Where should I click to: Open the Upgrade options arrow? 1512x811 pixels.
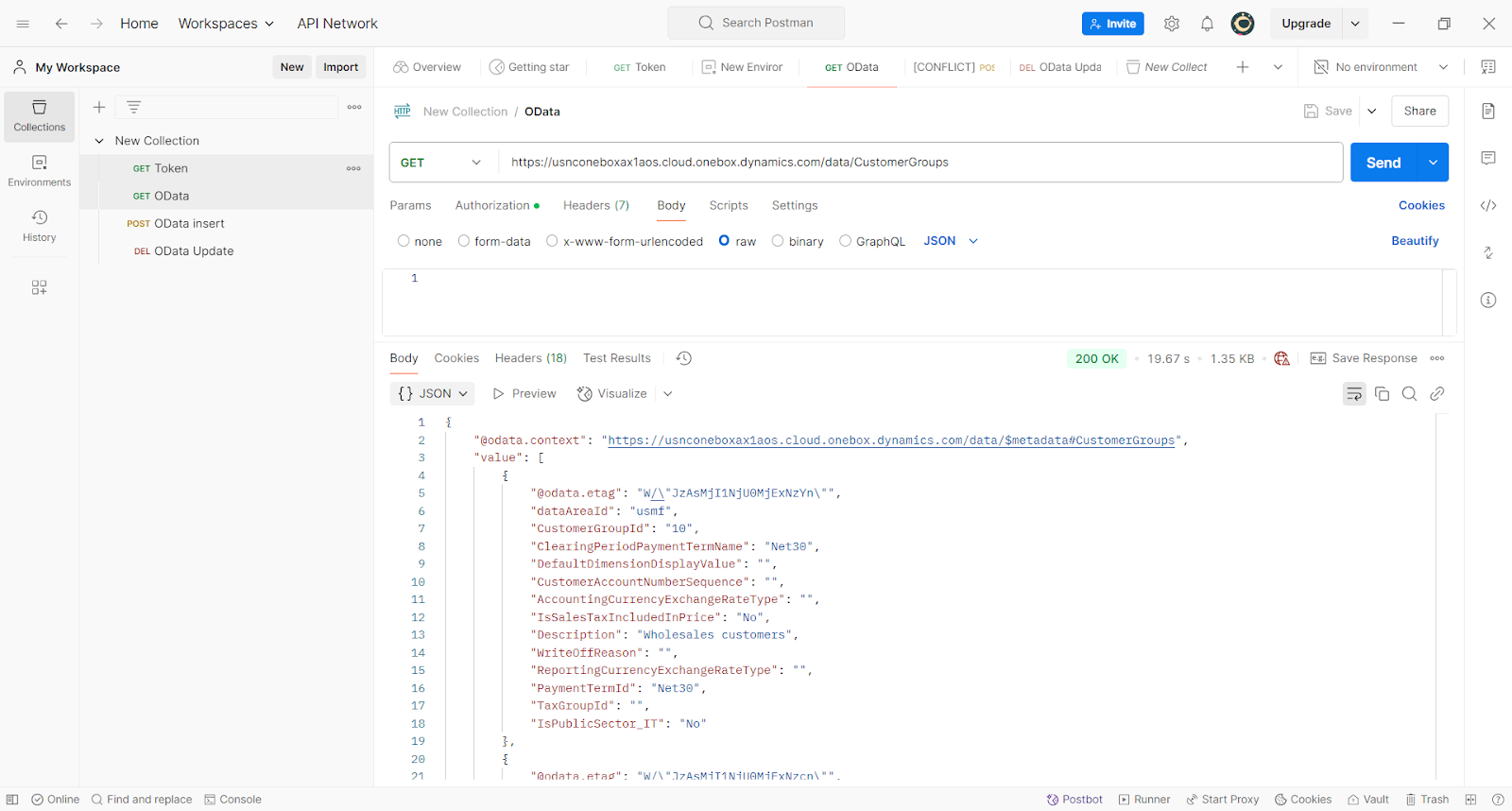[x=1355, y=24]
